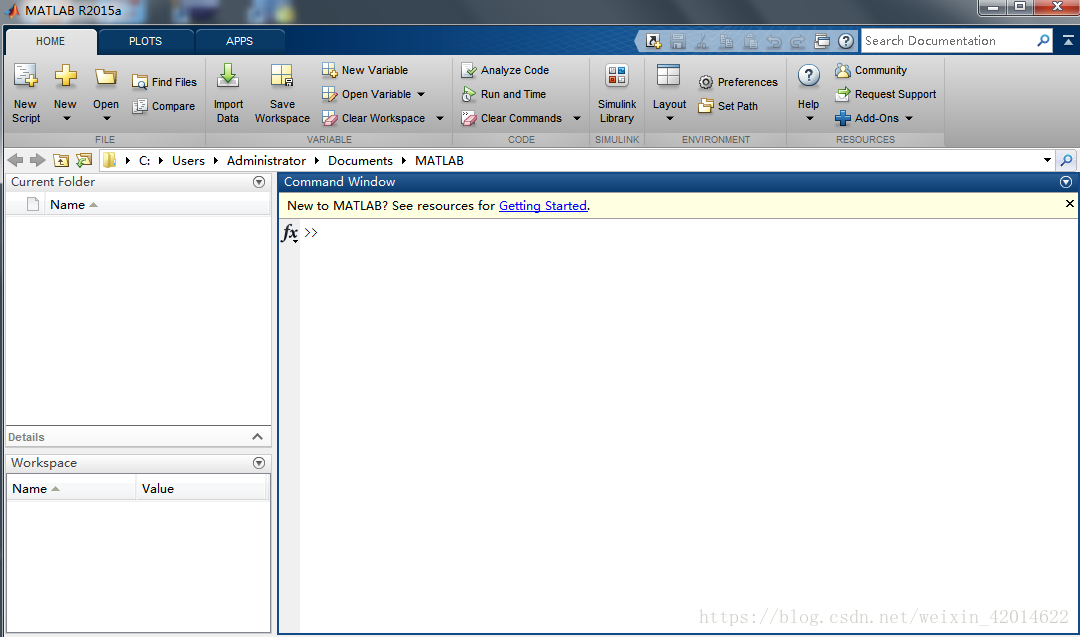Expand the New dropdown arrow
The height and width of the screenshot is (637, 1080).
(66, 118)
